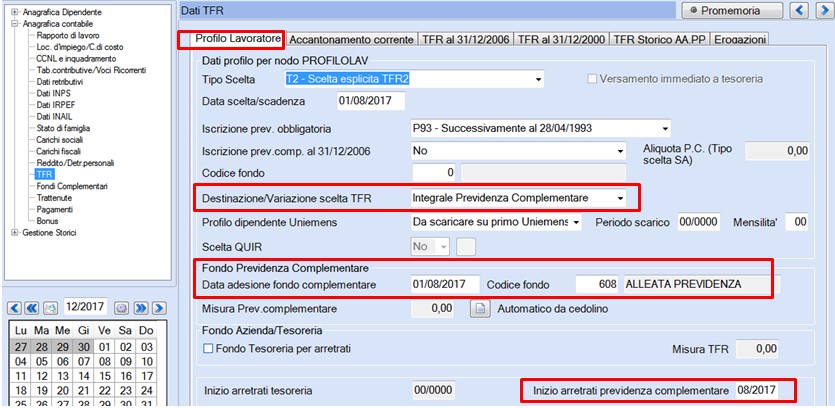Viewport: 835px width, 408px height.
Task: Click the Inizio arretrati tesoreria field
Action: pyautogui.click(x=433, y=391)
